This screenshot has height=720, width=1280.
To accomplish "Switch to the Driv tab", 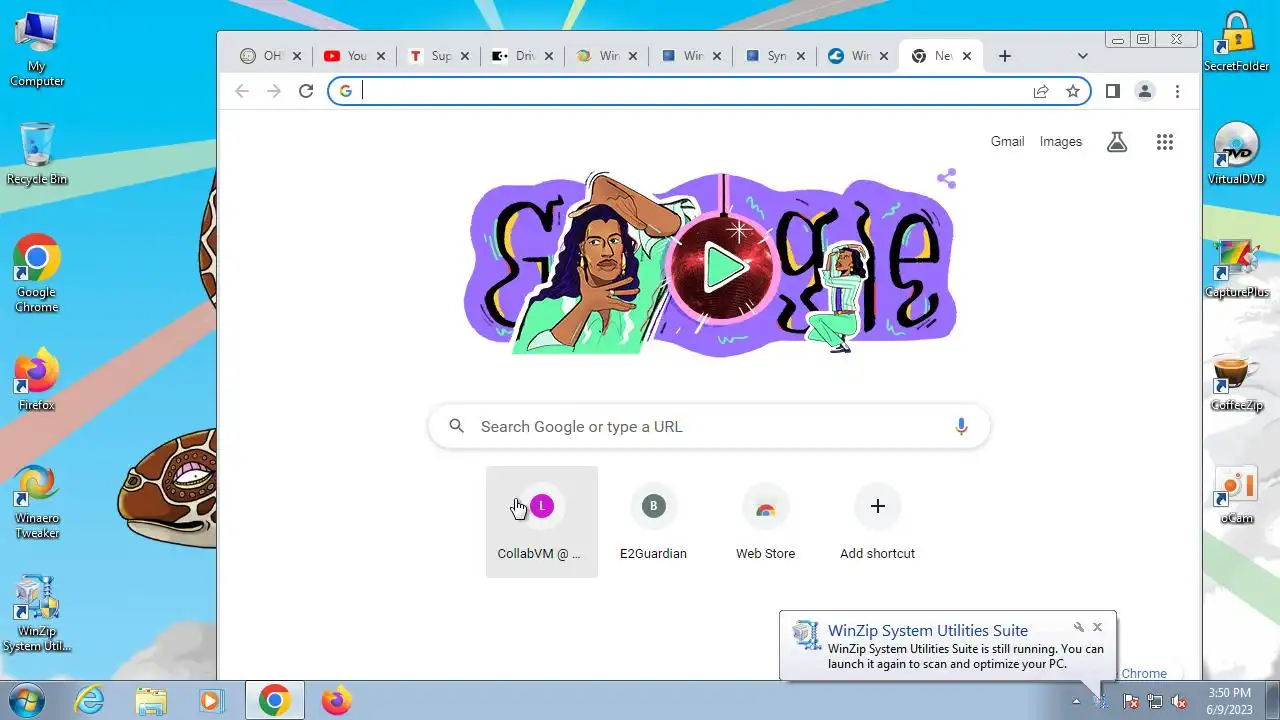I will (523, 56).
